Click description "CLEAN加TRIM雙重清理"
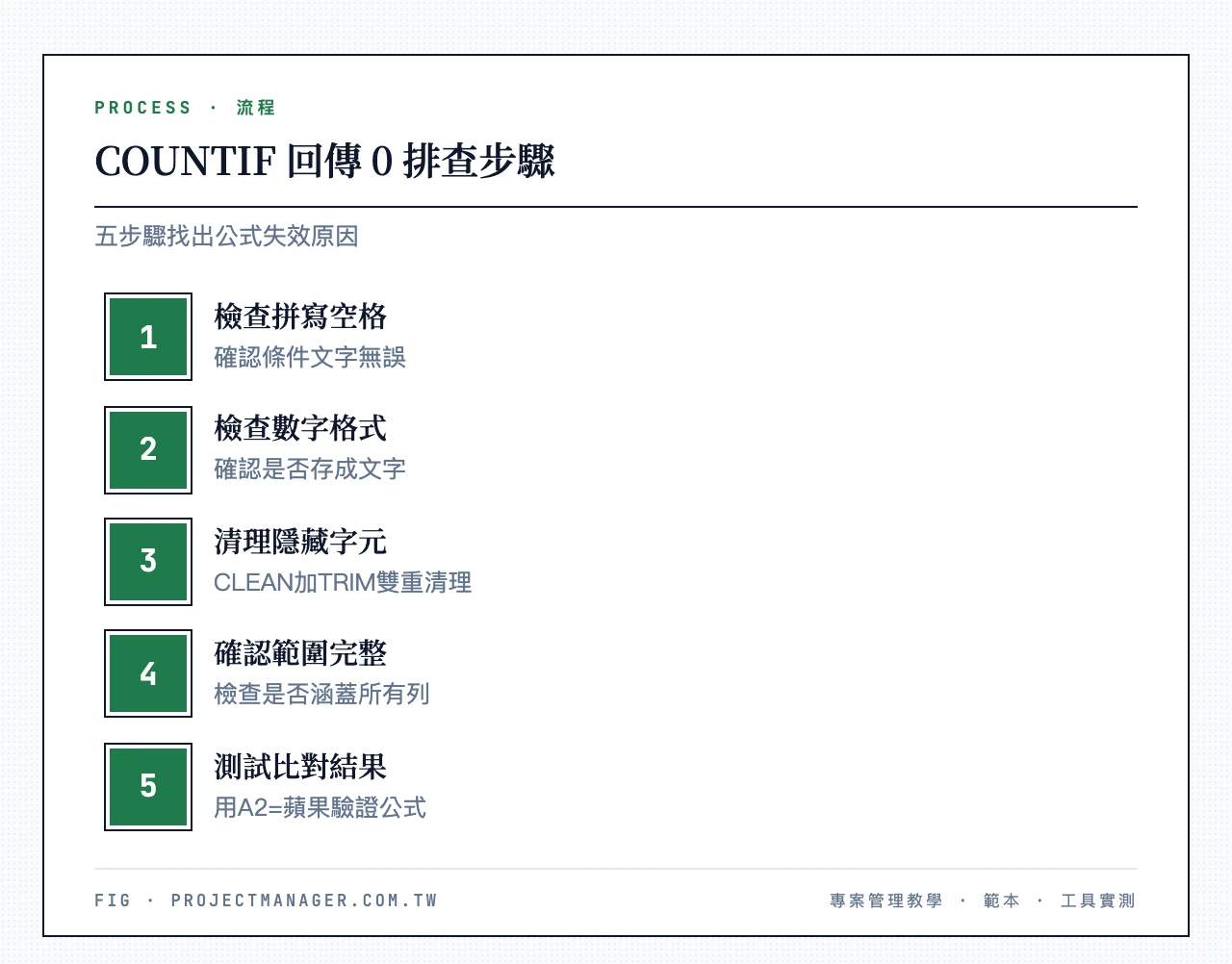 343,583
